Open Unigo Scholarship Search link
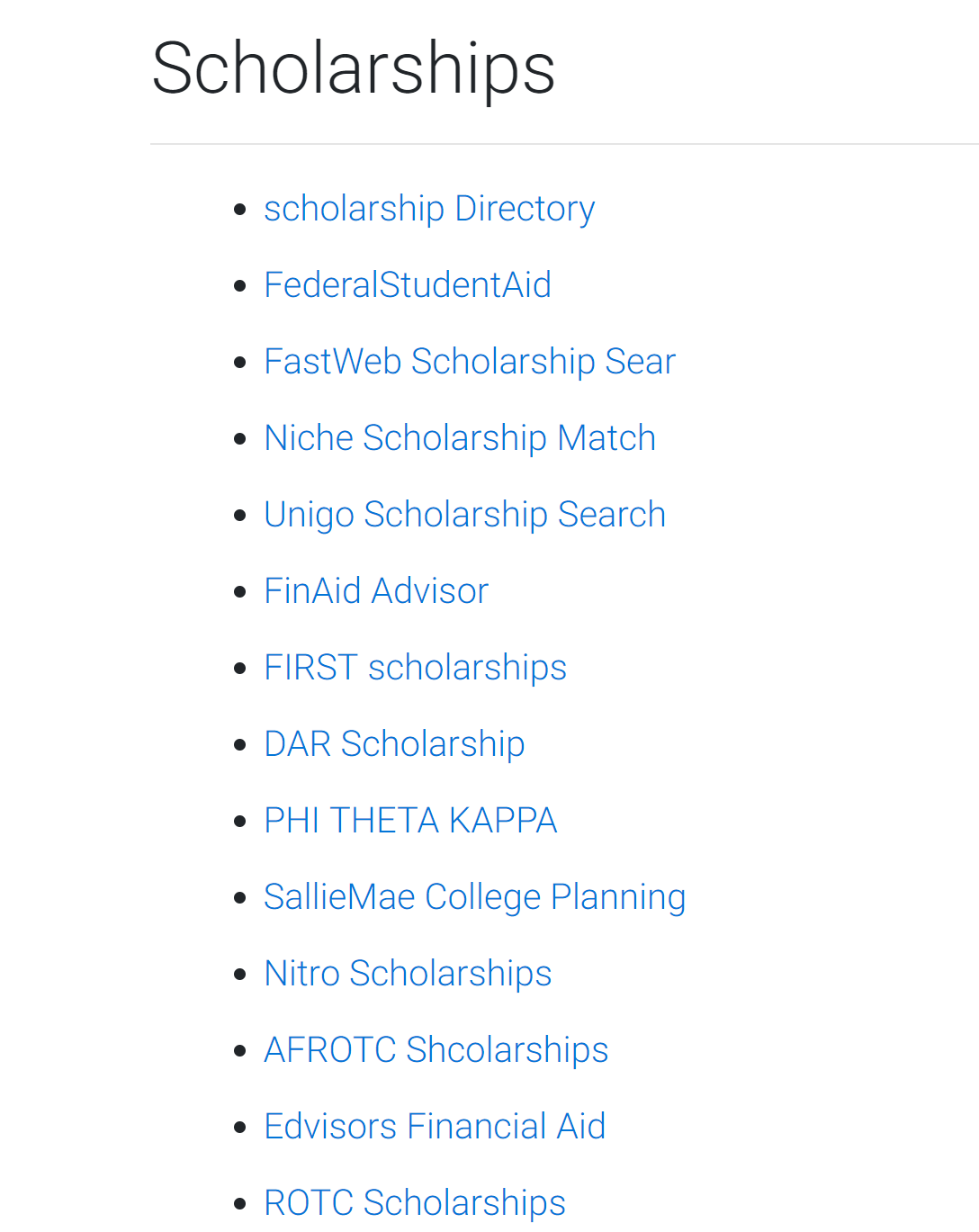Screen dimensions: 979x1232 coord(464,515)
